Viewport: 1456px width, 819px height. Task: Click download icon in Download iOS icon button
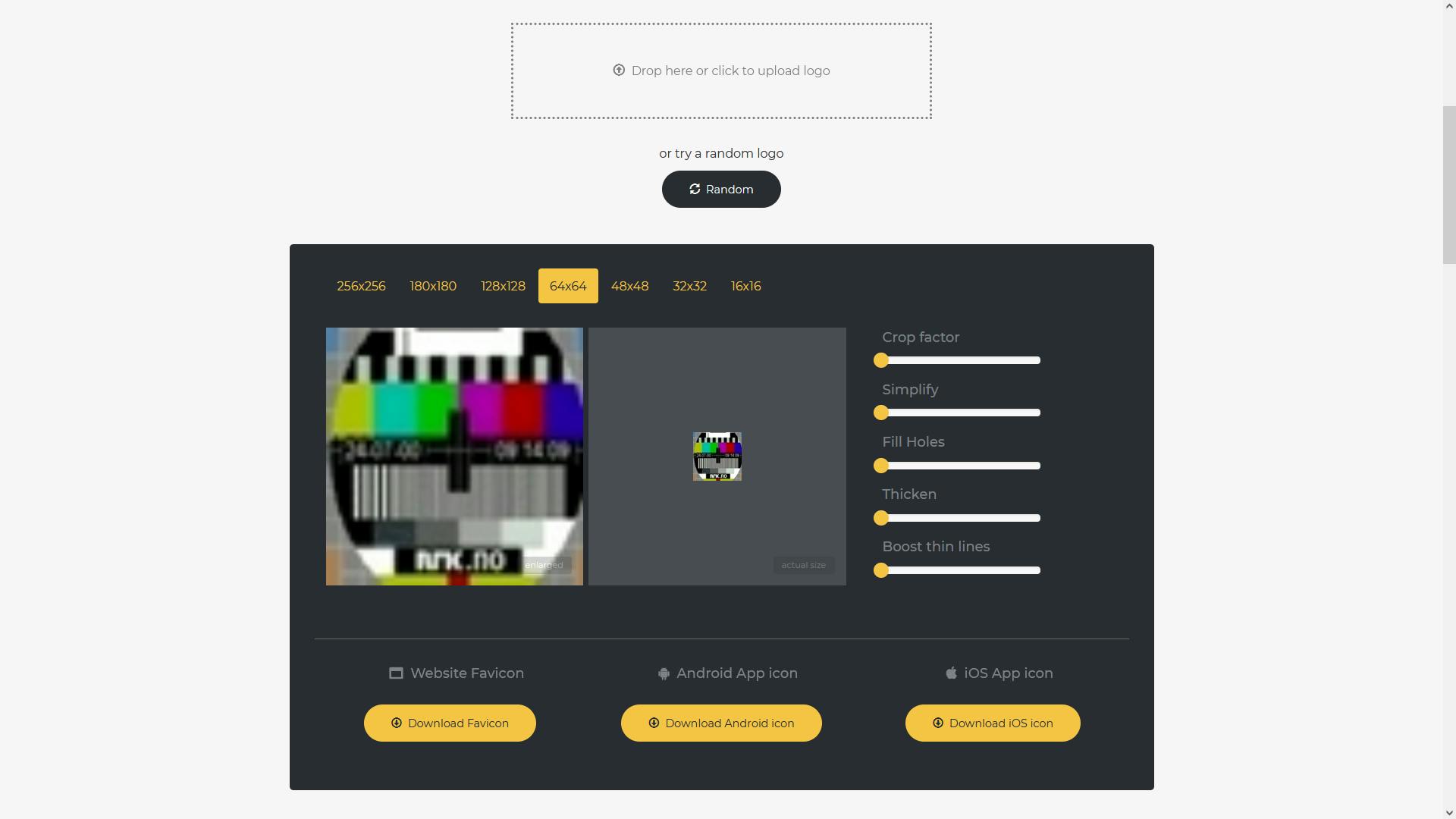point(938,723)
